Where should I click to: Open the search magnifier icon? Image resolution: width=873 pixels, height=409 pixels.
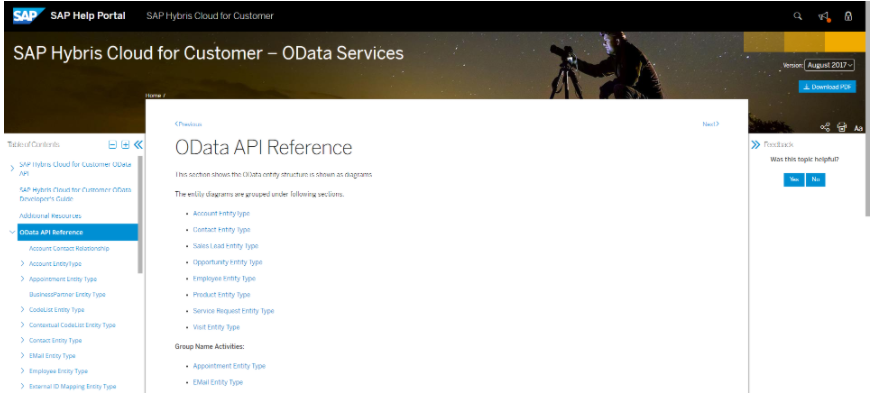coord(797,16)
